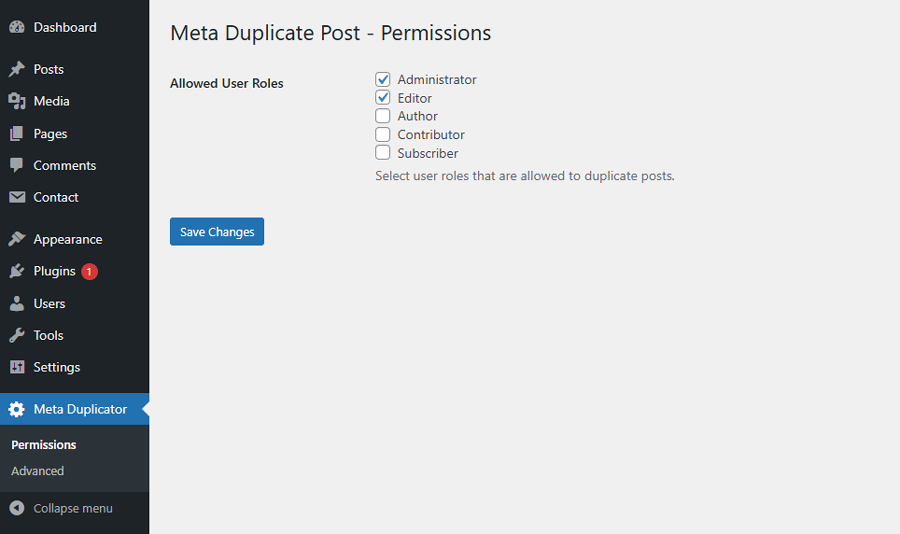Enable the Subscriber role checkbox

coord(383,153)
